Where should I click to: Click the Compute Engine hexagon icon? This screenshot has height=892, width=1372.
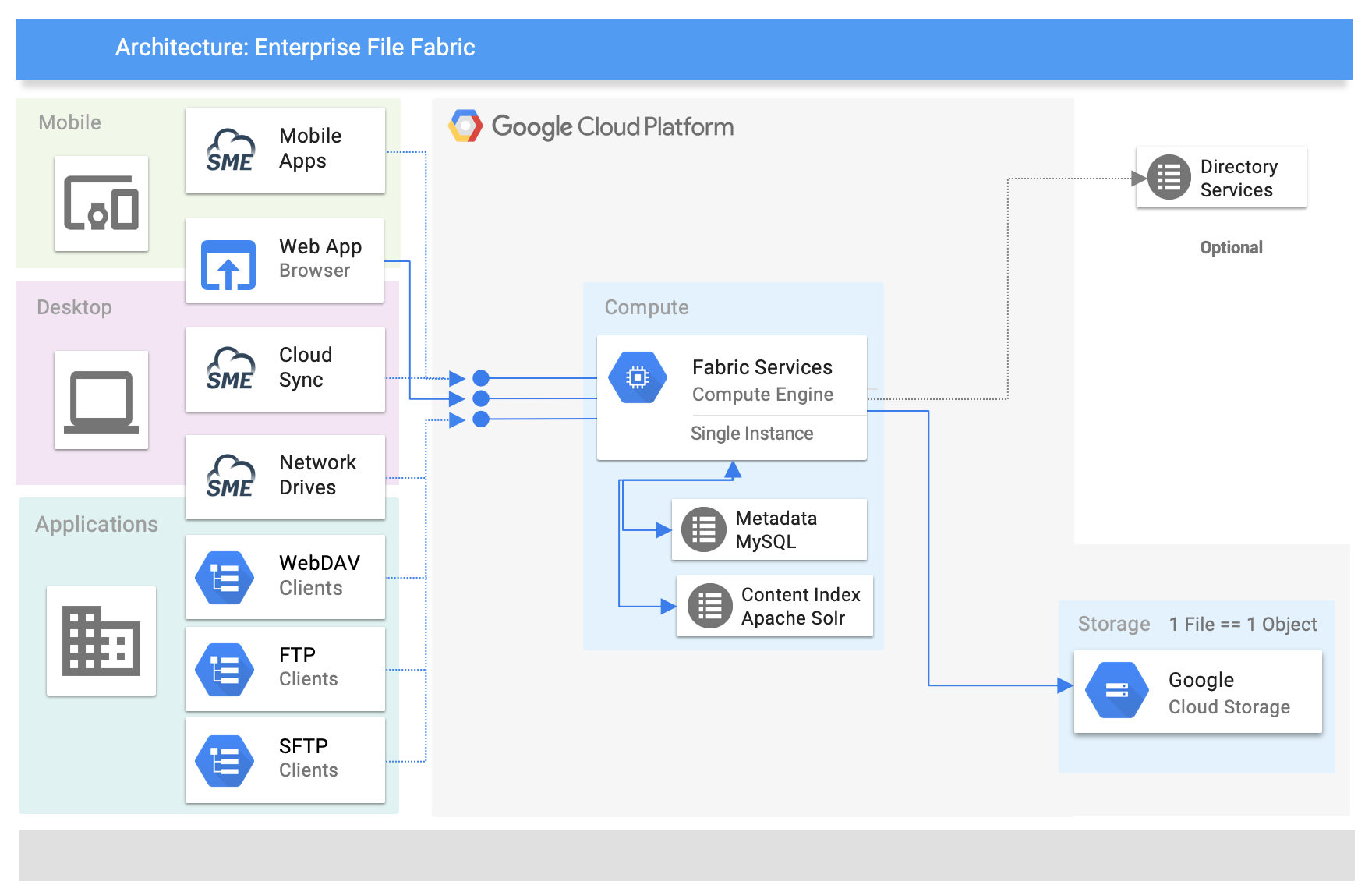click(x=638, y=378)
